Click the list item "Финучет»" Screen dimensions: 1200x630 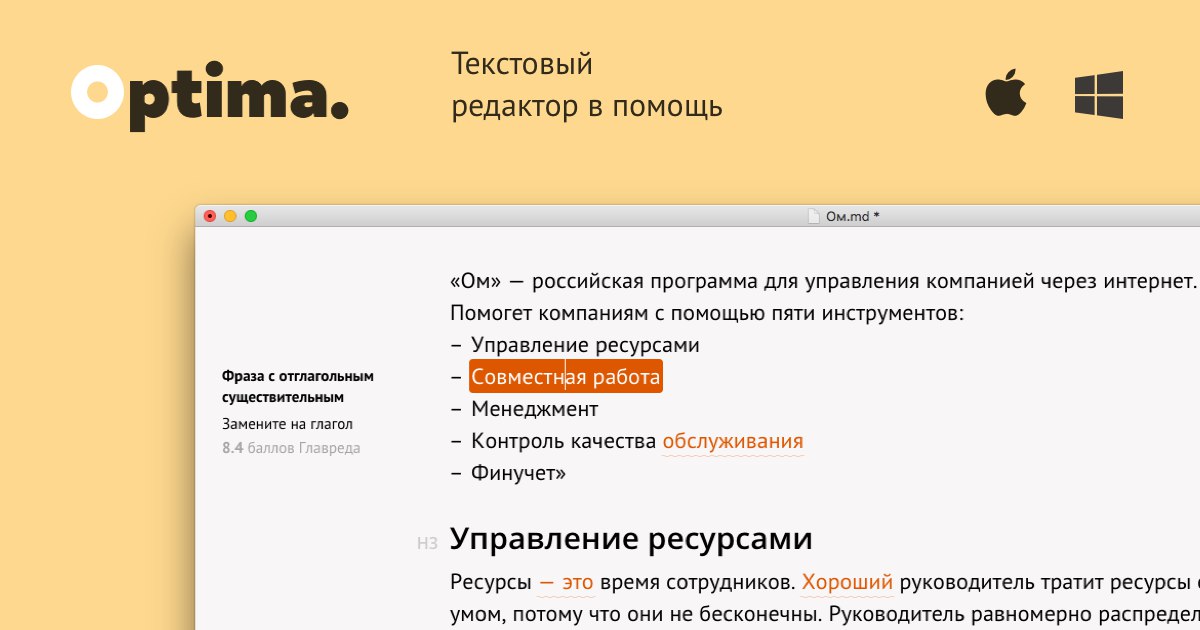tap(519, 473)
